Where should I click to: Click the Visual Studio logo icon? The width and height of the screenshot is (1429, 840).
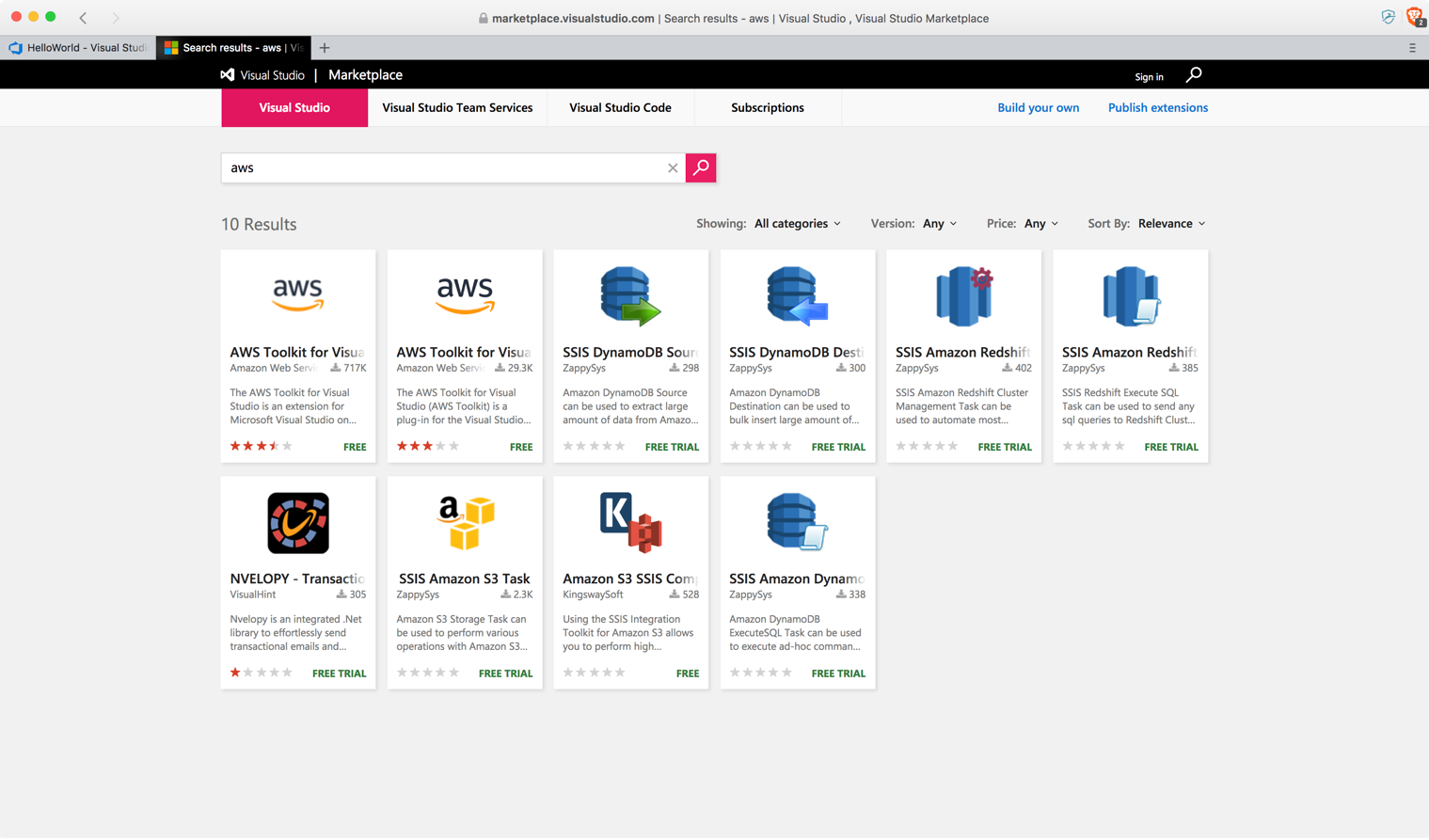click(228, 74)
